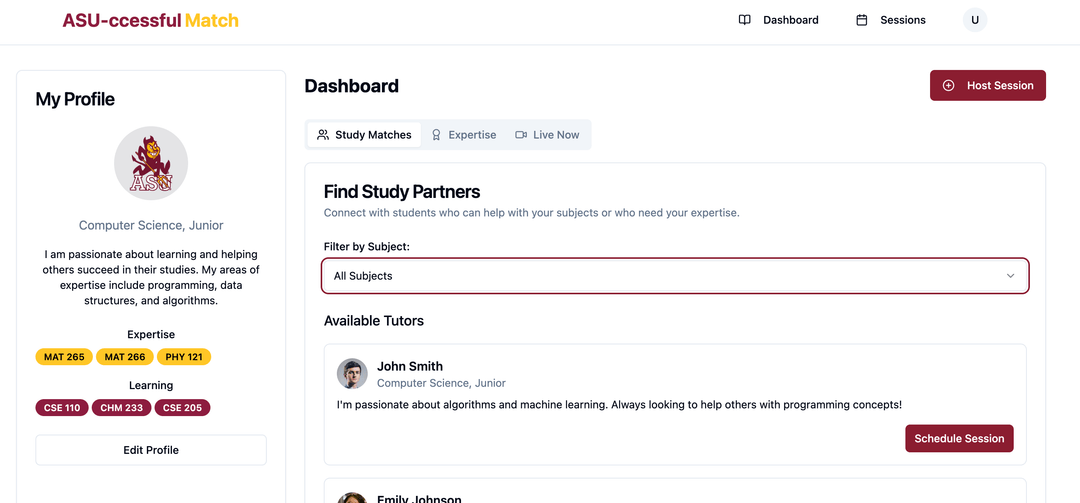Click the calendar icon beside Sessions
Screen dimensions: 1080x503
coord(862,20)
